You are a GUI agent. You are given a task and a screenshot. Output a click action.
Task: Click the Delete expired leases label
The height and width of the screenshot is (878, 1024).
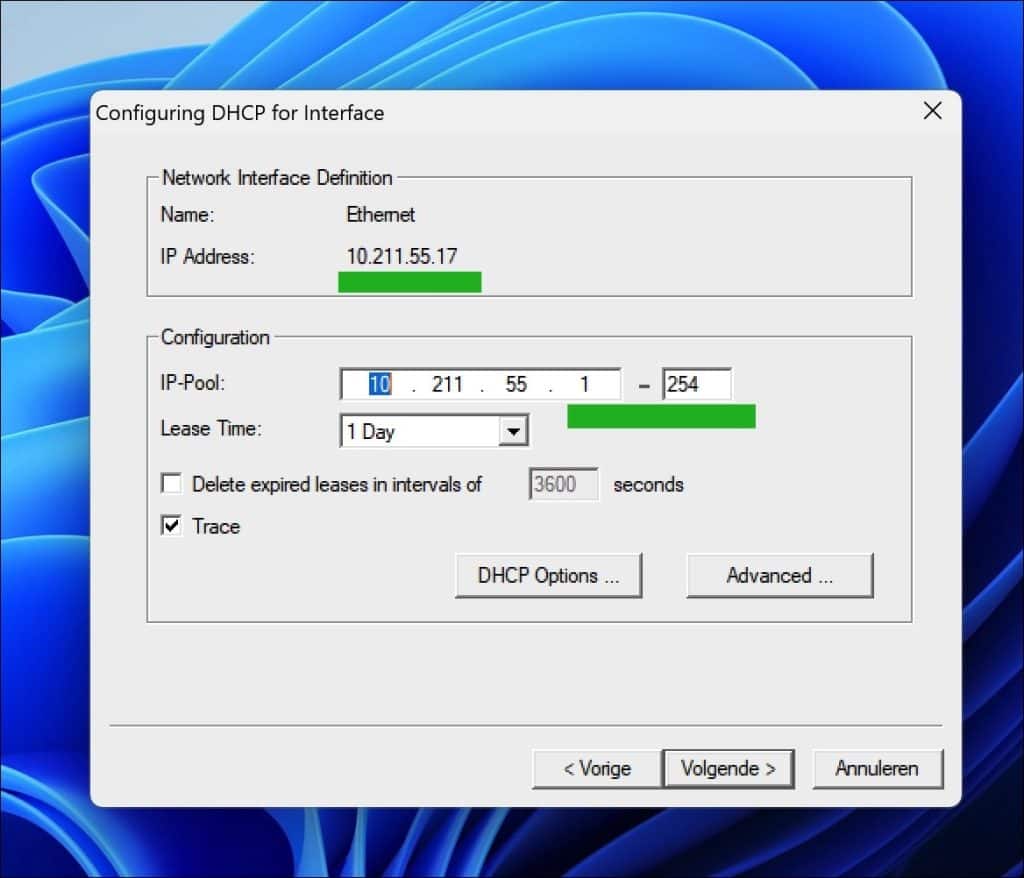click(x=336, y=485)
